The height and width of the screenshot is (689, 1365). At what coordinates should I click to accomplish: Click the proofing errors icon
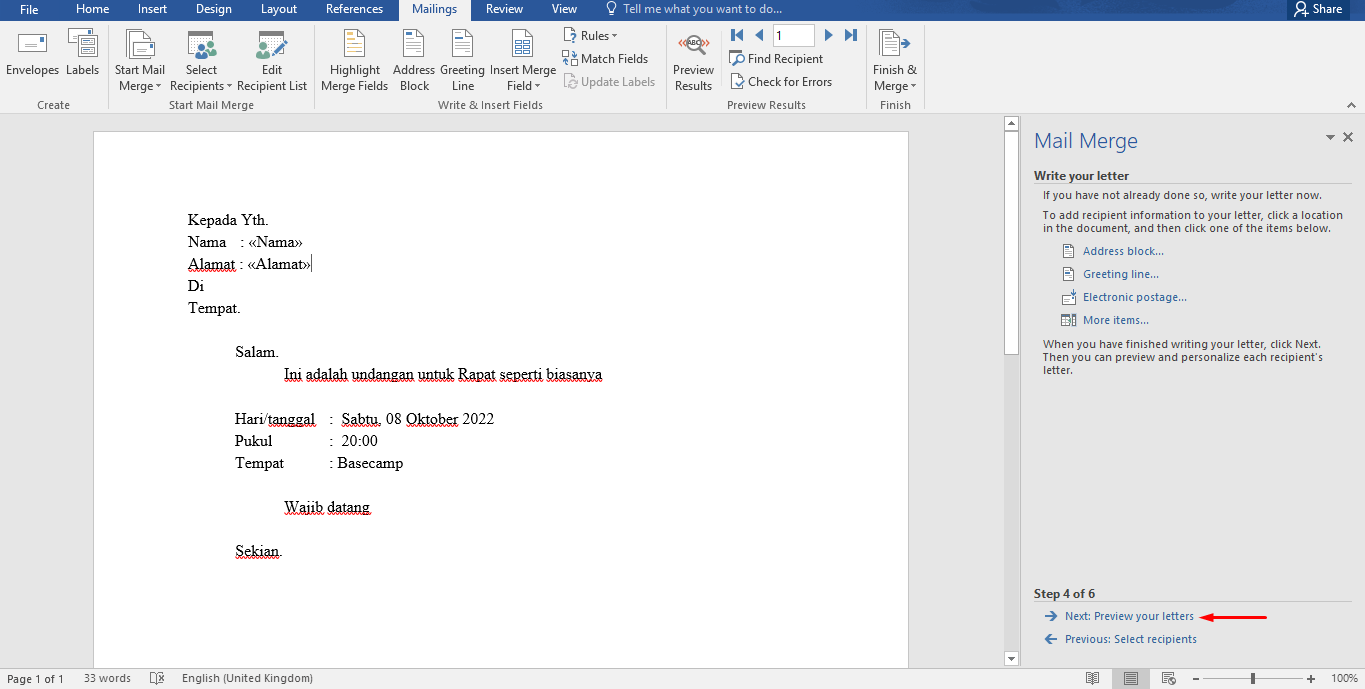157,678
